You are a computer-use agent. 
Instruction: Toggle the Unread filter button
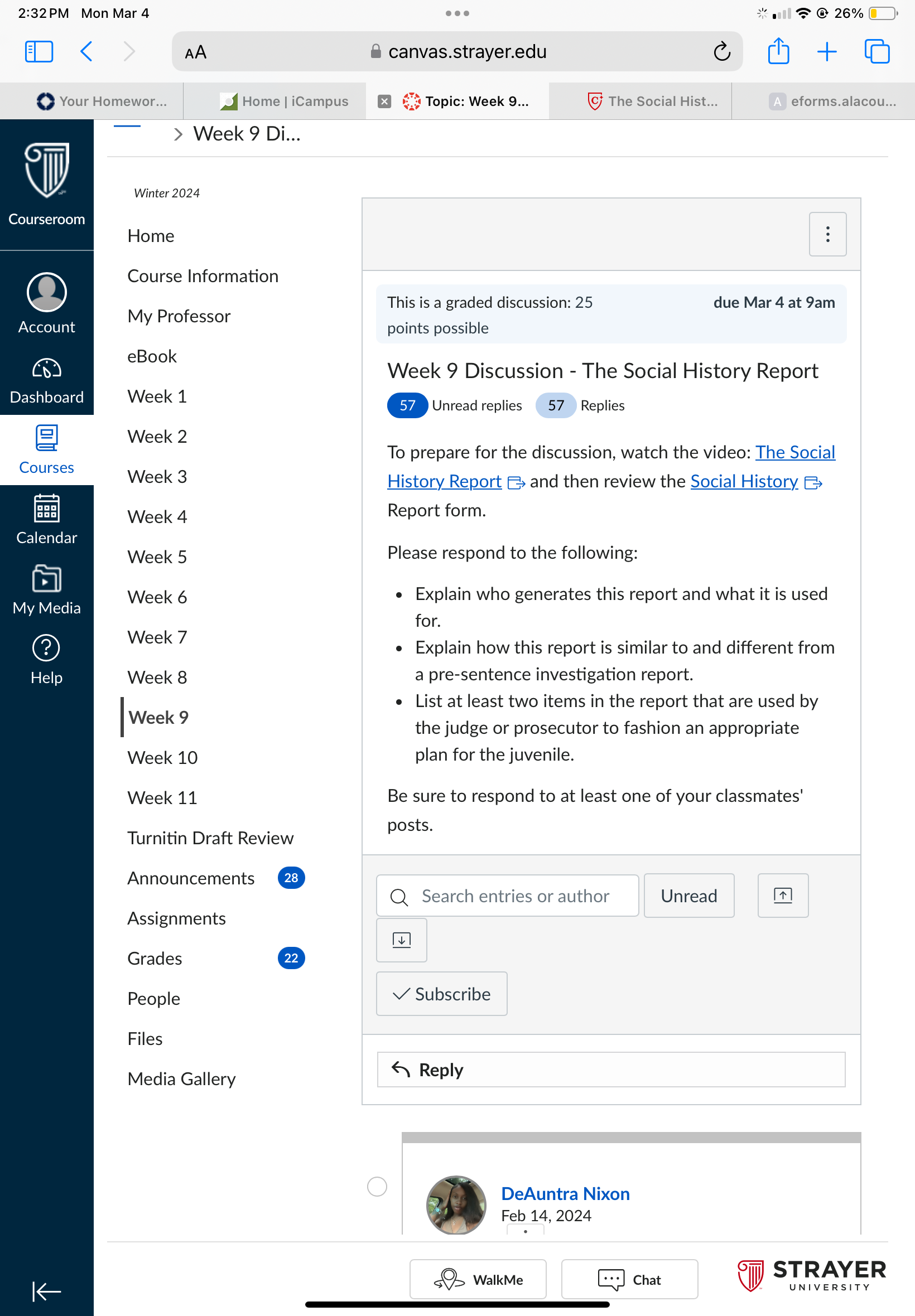pos(688,896)
